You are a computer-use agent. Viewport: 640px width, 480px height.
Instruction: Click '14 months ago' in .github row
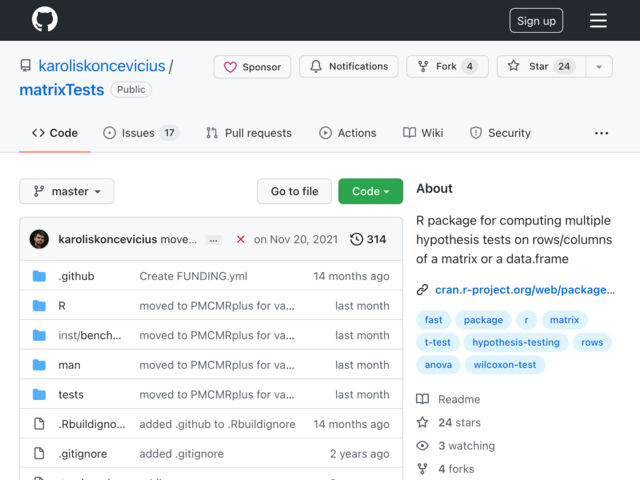coord(351,276)
